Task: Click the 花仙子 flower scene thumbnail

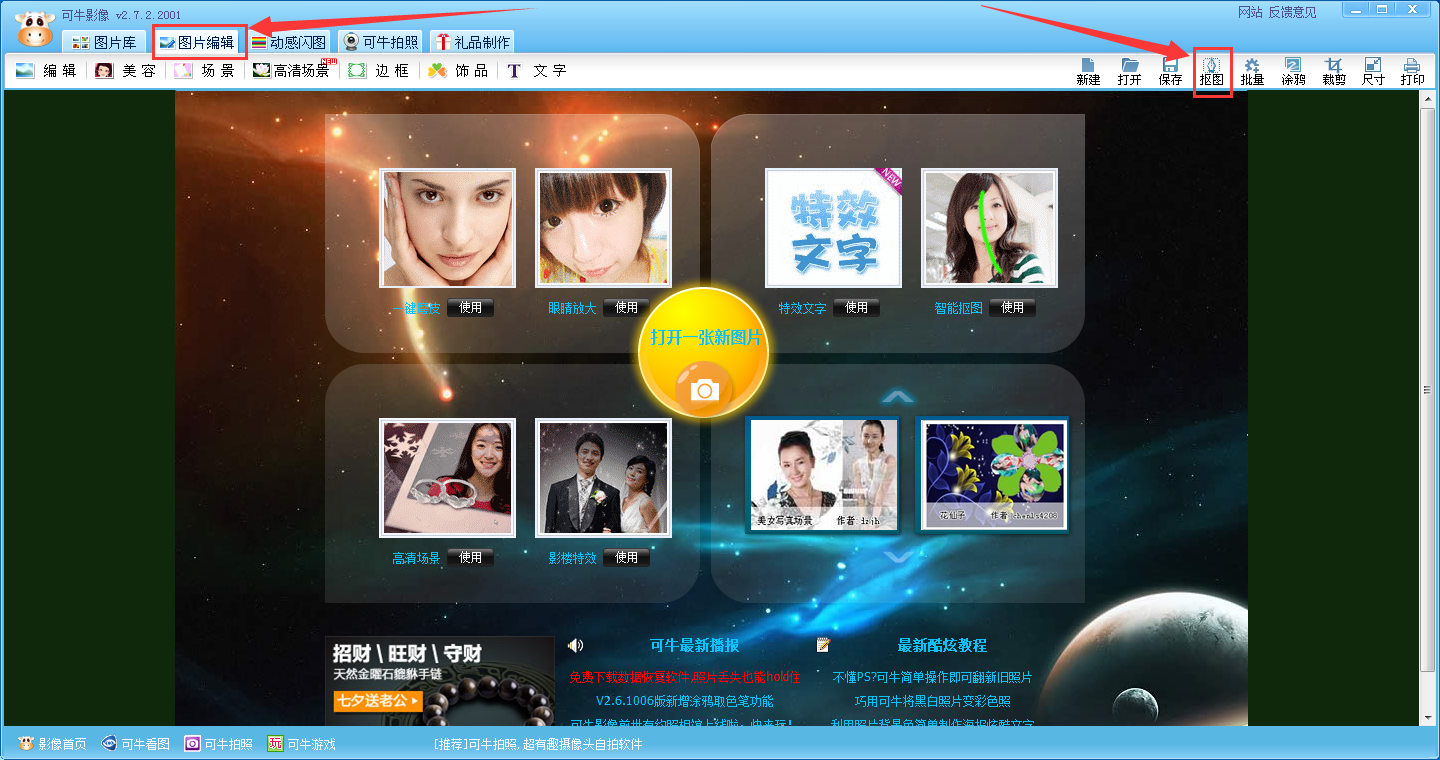Action: pyautogui.click(x=992, y=474)
